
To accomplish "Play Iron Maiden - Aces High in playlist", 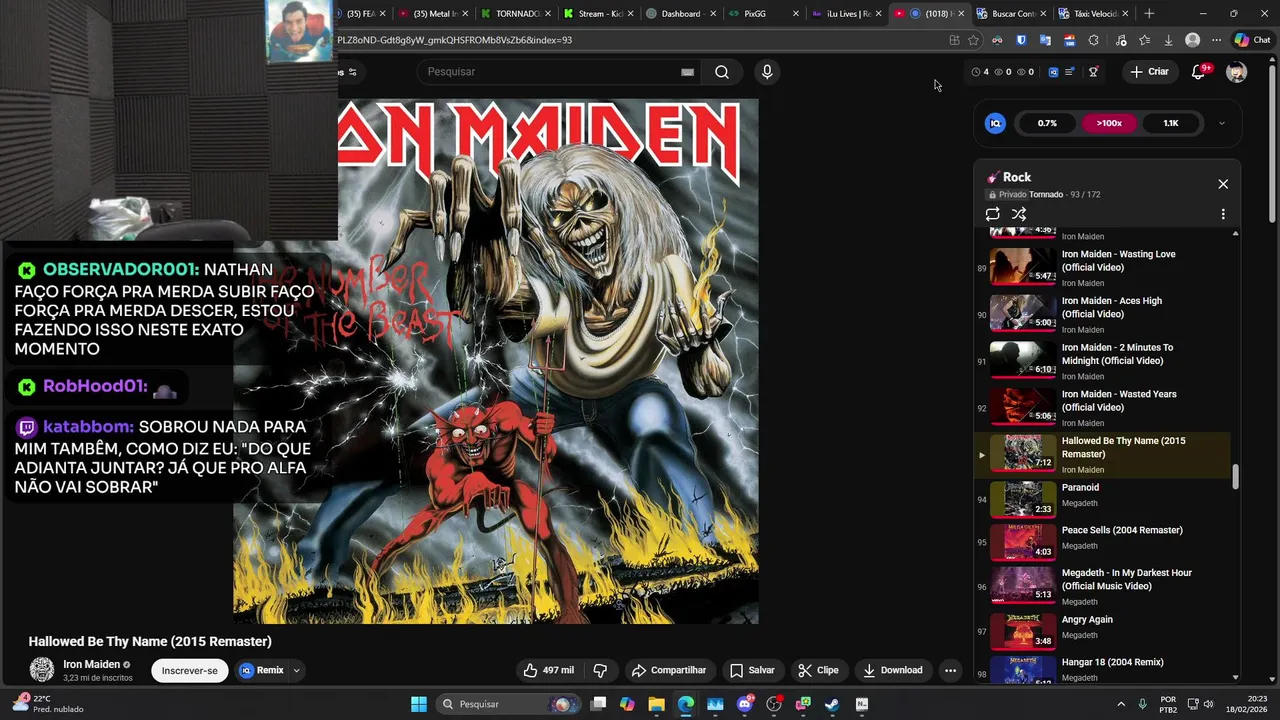I will [x=1102, y=314].
